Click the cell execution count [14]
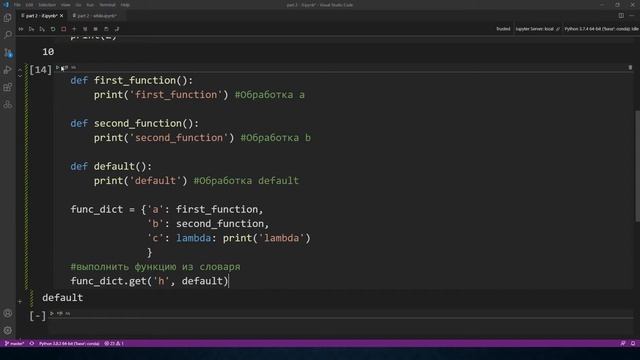This screenshot has height=360, width=640. click(40, 70)
